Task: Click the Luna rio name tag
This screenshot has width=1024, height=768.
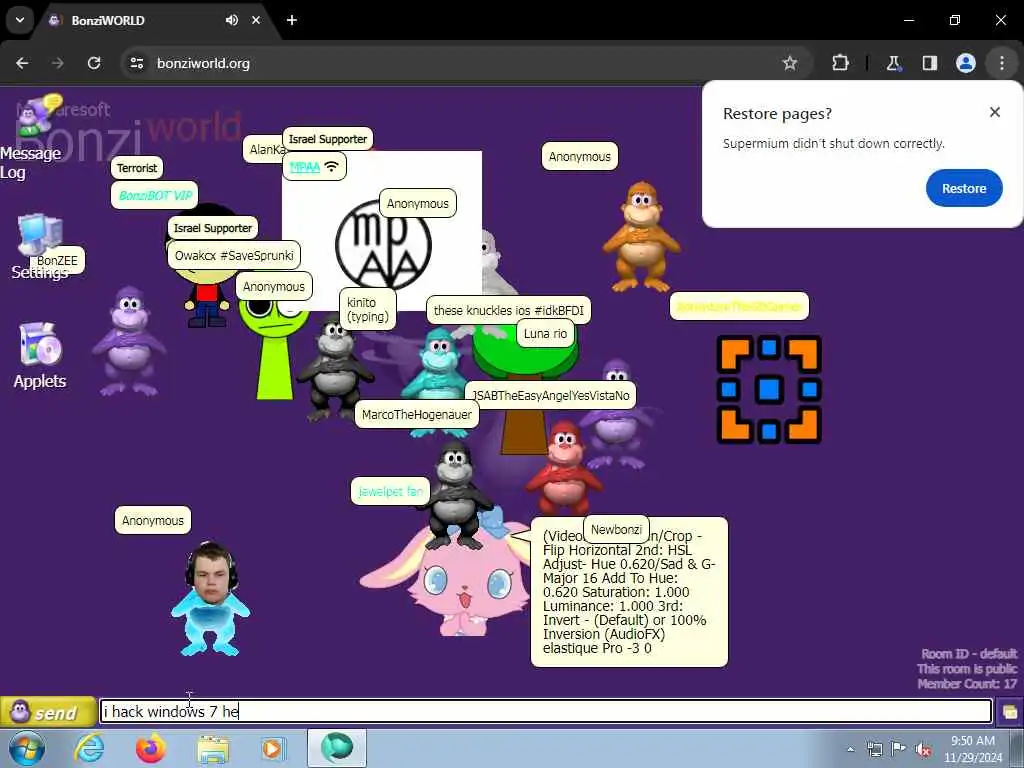Action: (545, 334)
